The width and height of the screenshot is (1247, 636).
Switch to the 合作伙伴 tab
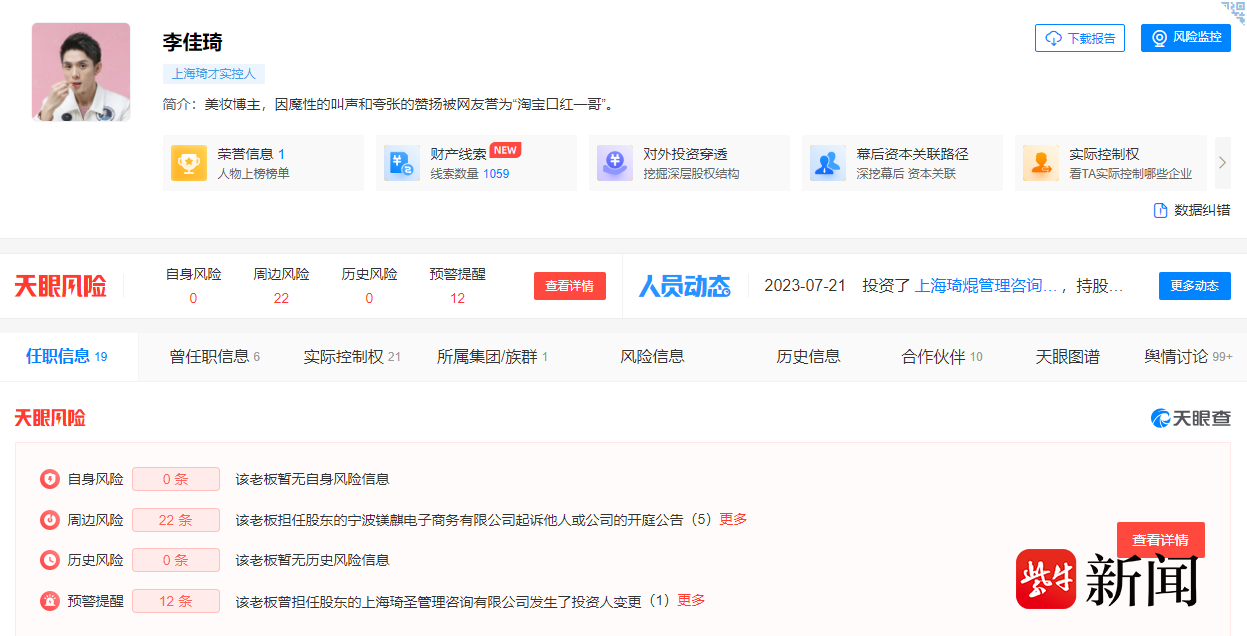click(x=942, y=357)
